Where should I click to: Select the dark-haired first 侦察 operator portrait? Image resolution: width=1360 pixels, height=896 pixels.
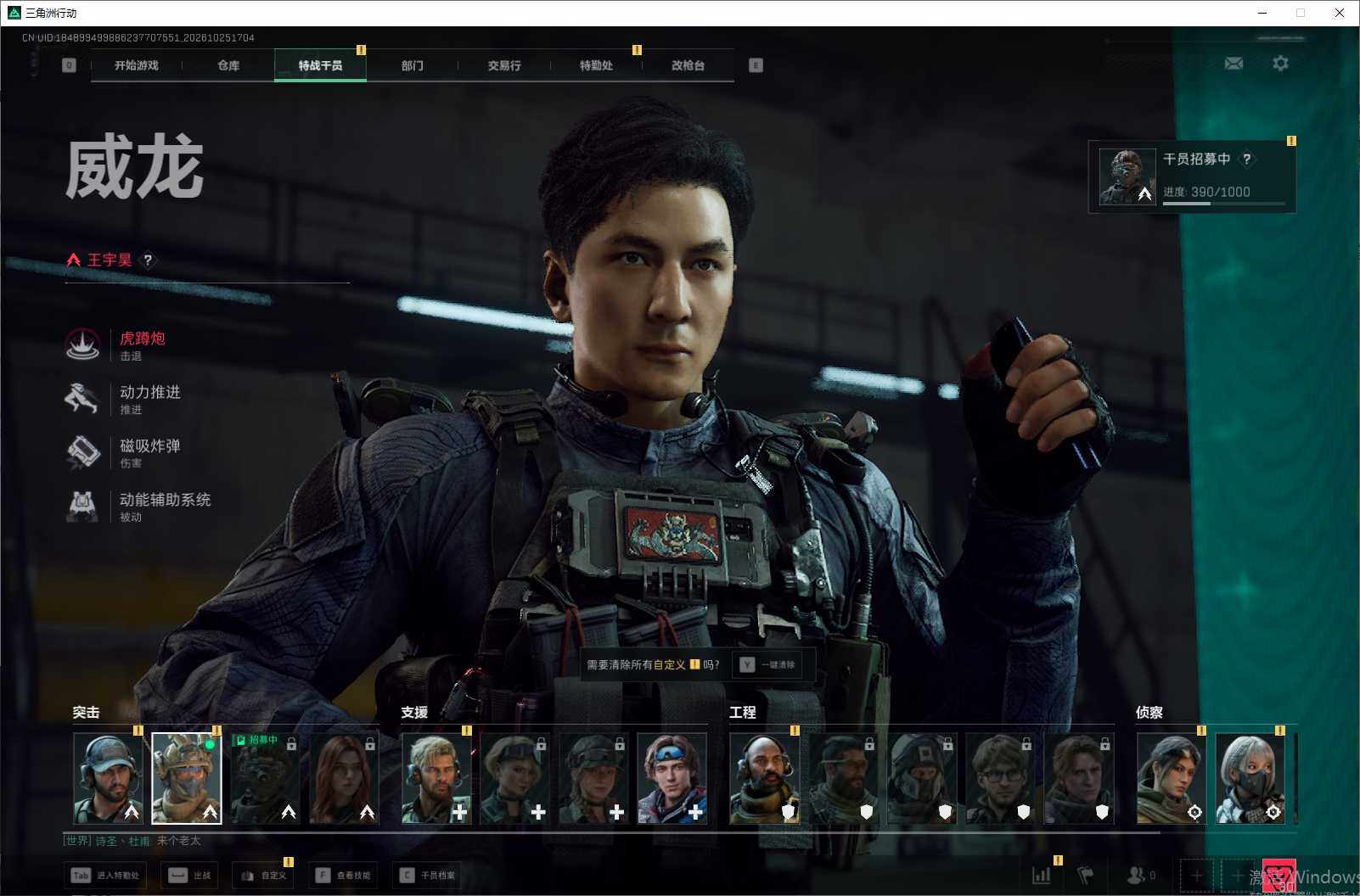click(x=1172, y=778)
